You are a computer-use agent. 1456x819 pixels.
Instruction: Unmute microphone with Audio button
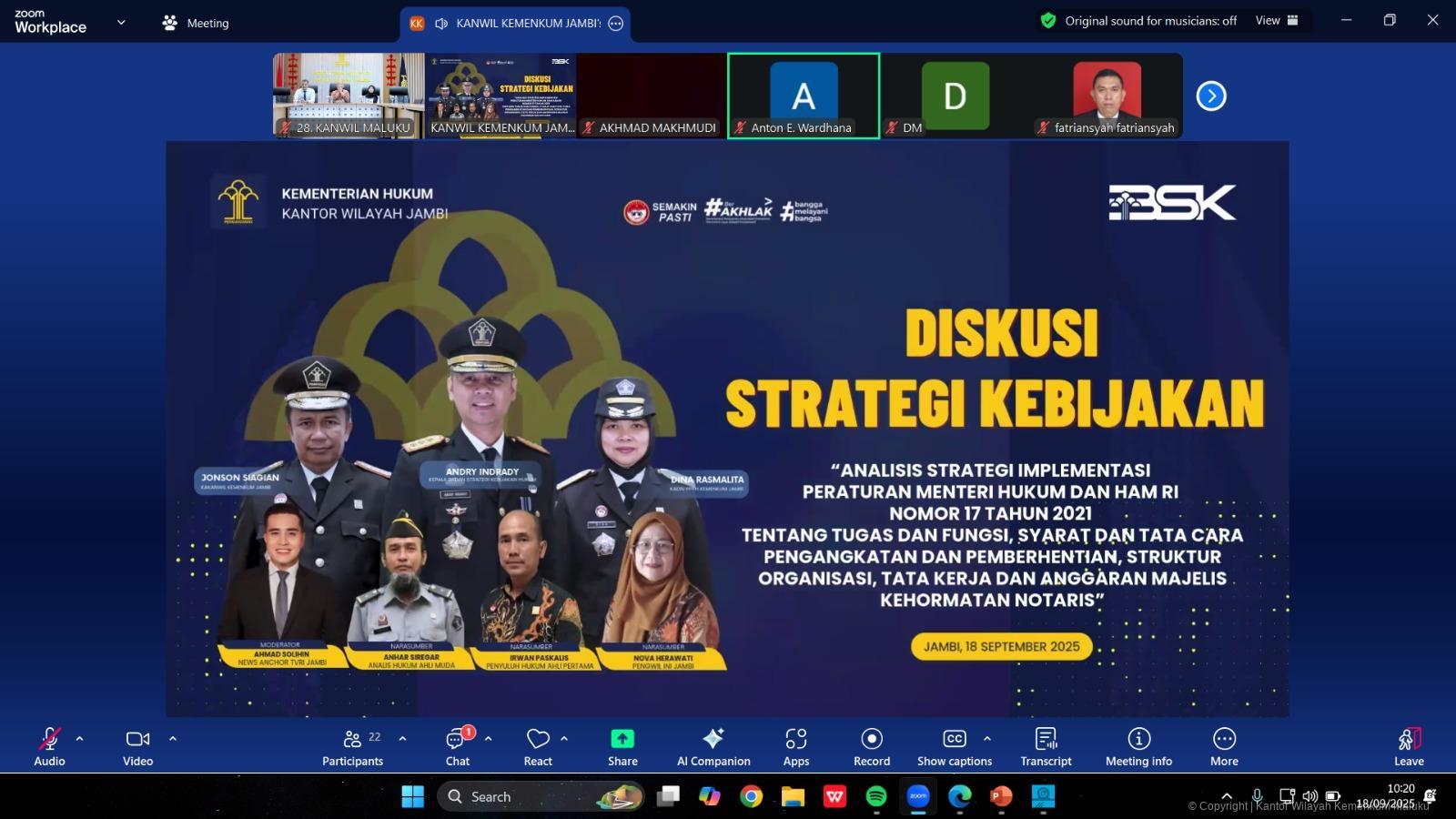pos(49,747)
